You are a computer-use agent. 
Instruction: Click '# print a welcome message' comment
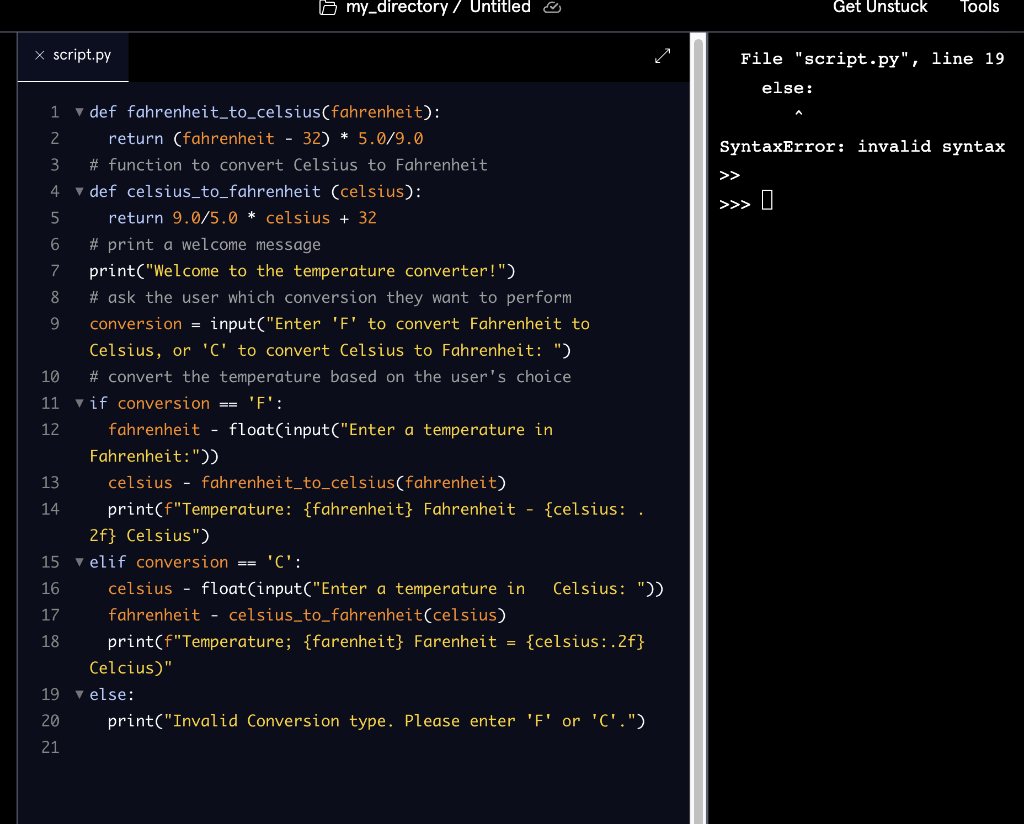(x=205, y=244)
